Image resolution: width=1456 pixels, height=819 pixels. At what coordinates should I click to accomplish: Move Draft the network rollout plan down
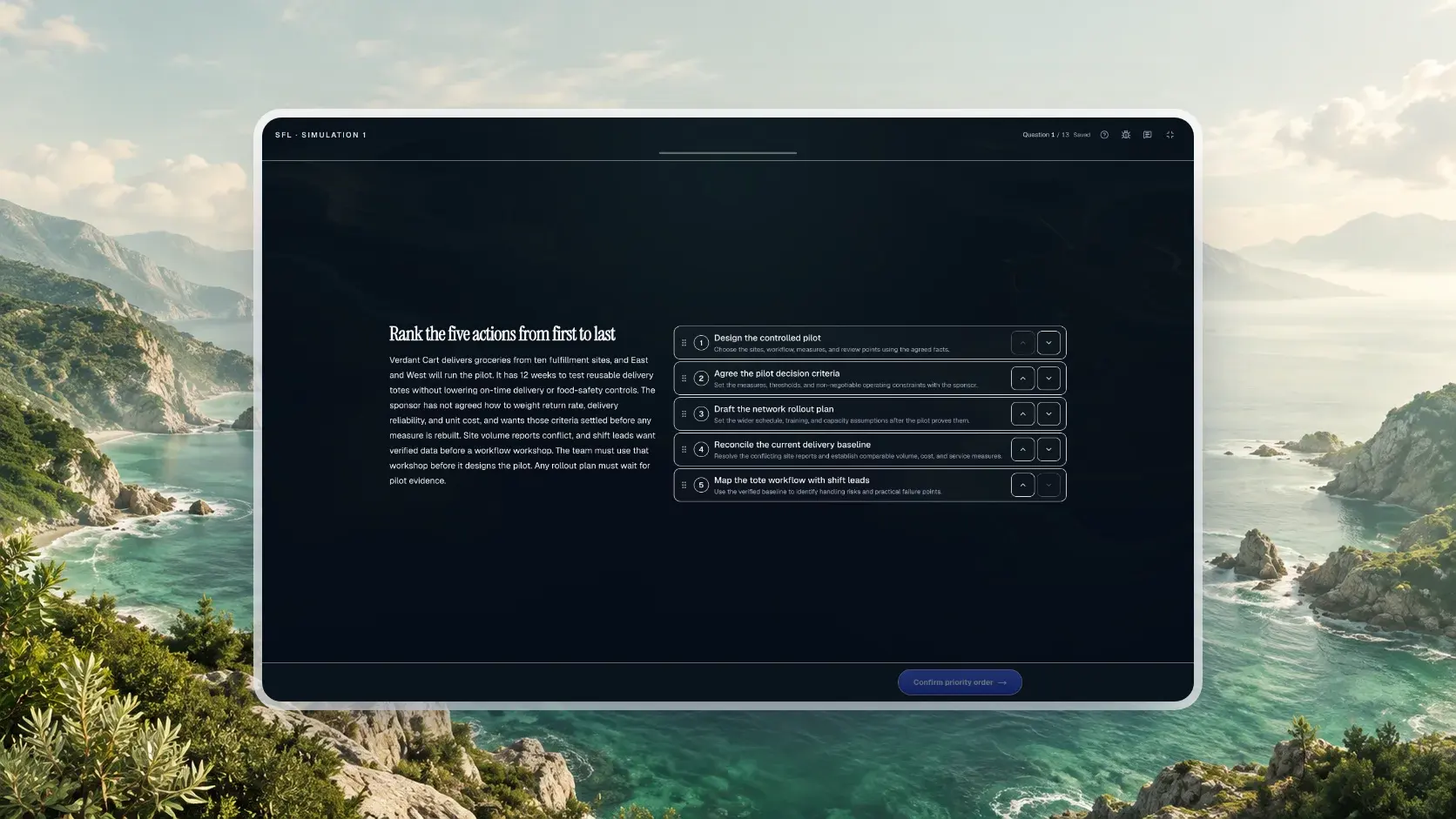[1048, 414]
